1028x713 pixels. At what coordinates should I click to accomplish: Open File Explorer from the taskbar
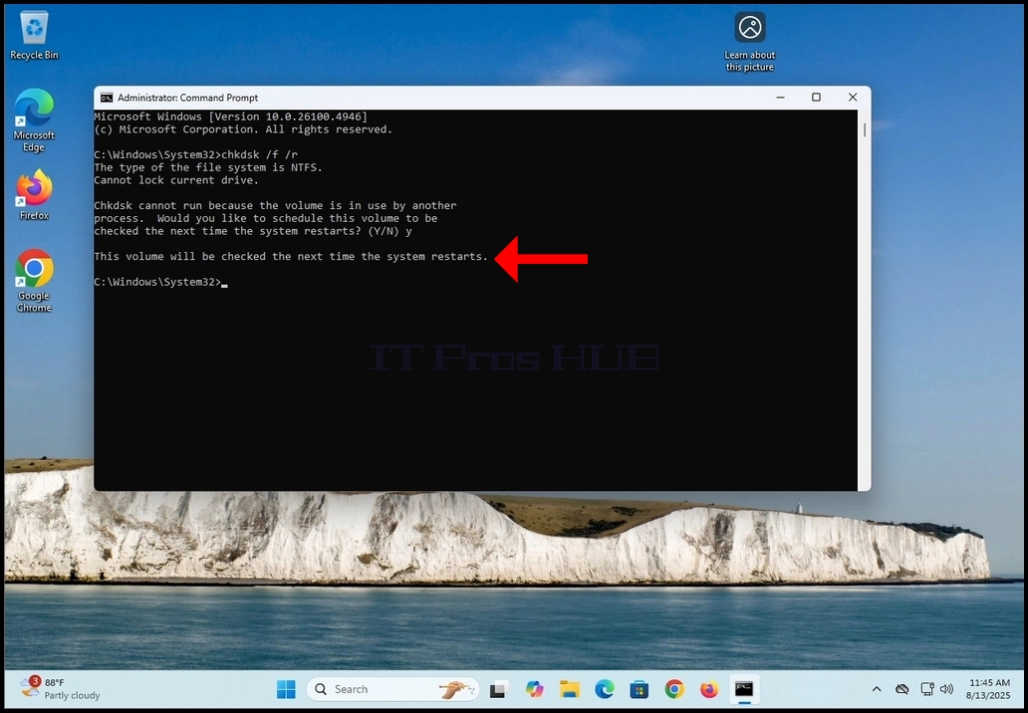tap(569, 689)
